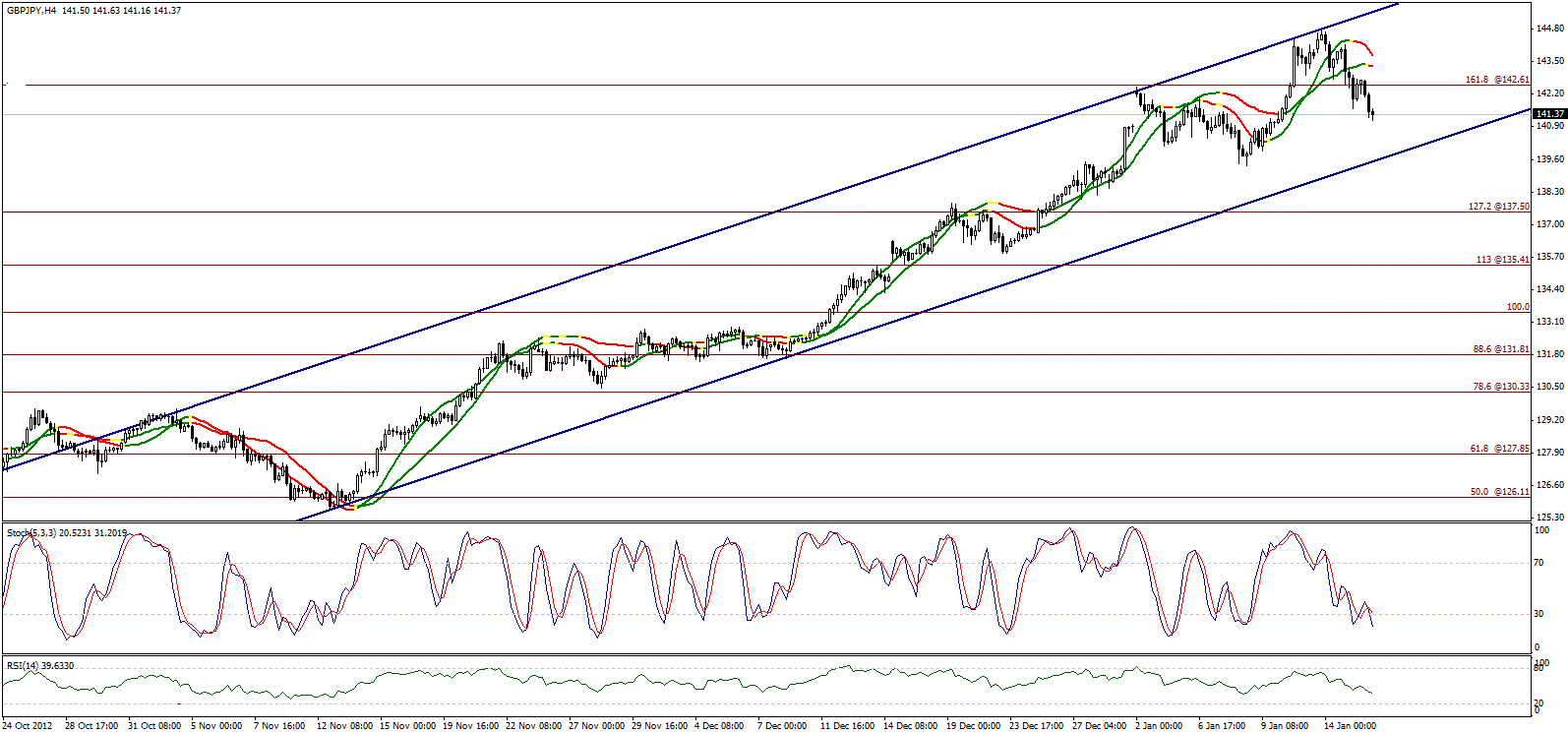
Task: Click the RSI(14) 39.6330 indicator label
Action: [40, 666]
